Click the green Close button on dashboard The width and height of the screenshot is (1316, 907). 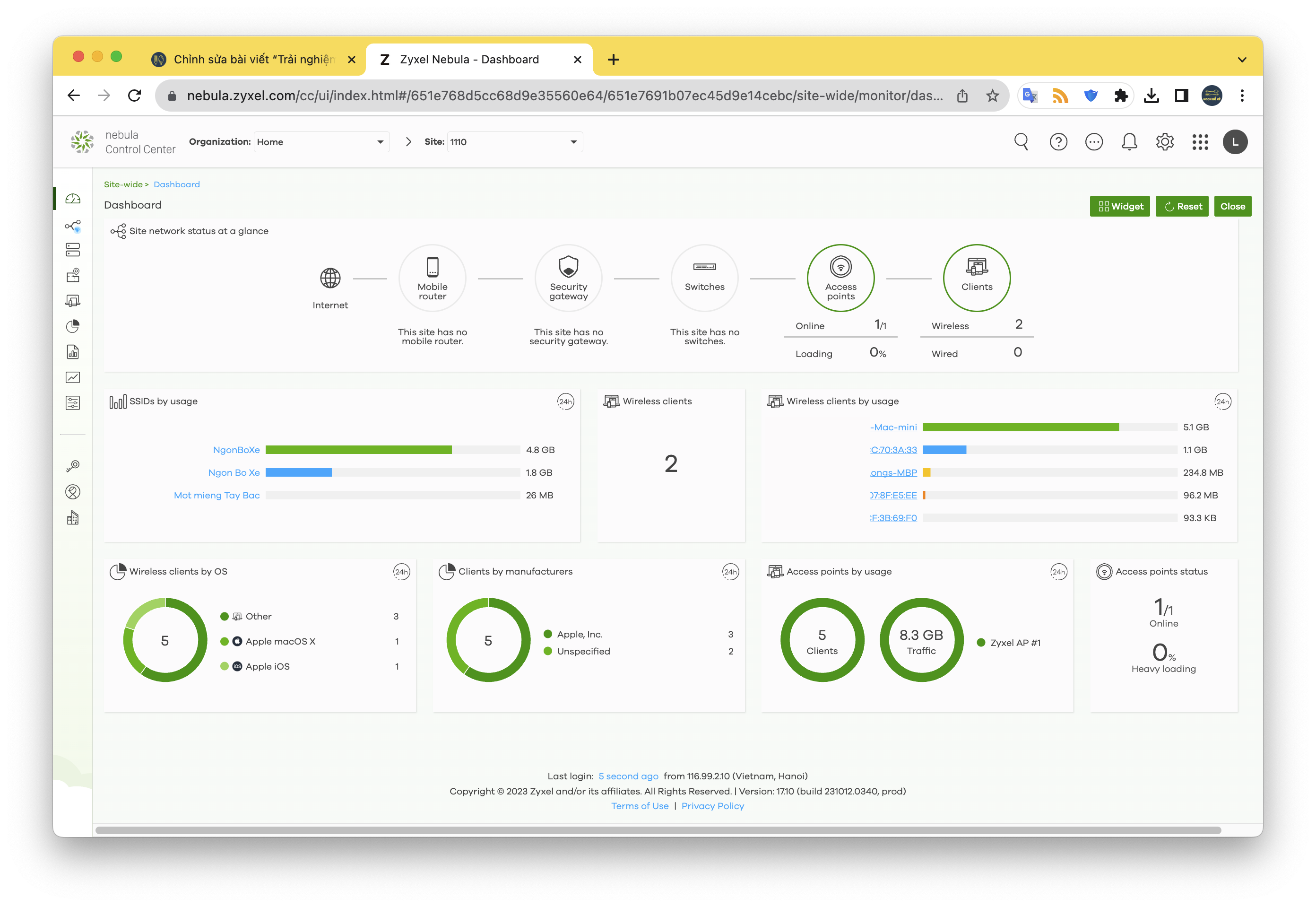point(1232,206)
